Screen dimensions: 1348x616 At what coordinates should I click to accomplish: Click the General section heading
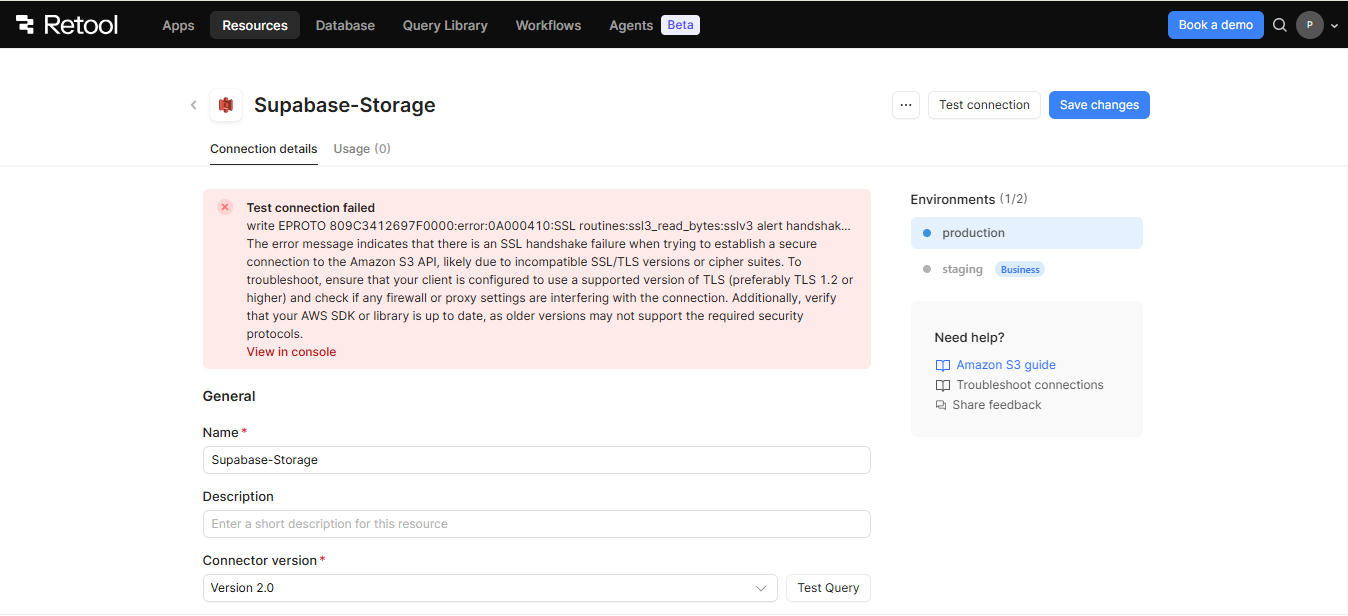(x=229, y=396)
